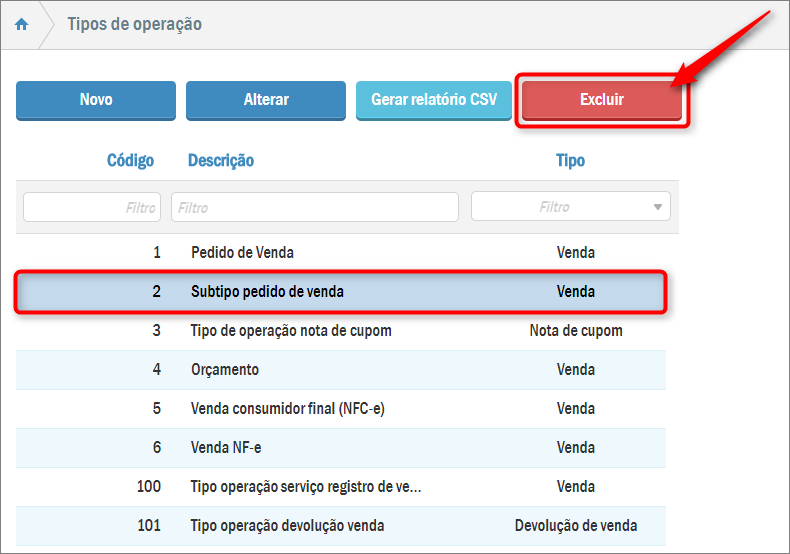The image size is (790, 554).
Task: Open the Tipo filter dropdown
Action: 570,207
